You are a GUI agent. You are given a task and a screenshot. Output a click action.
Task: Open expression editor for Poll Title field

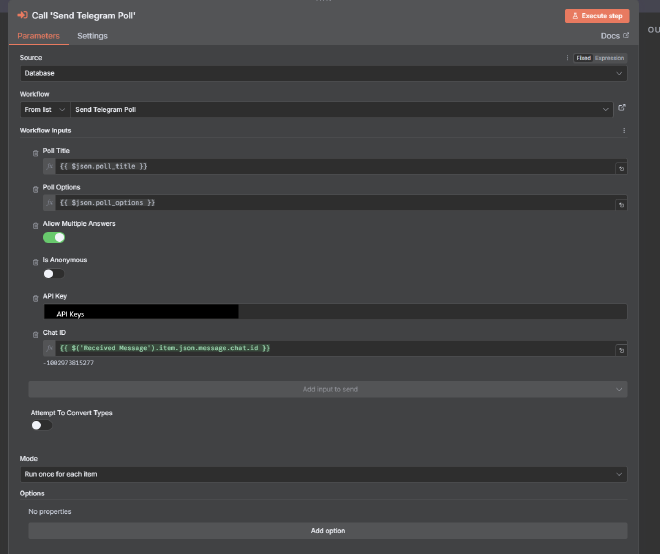621,169
